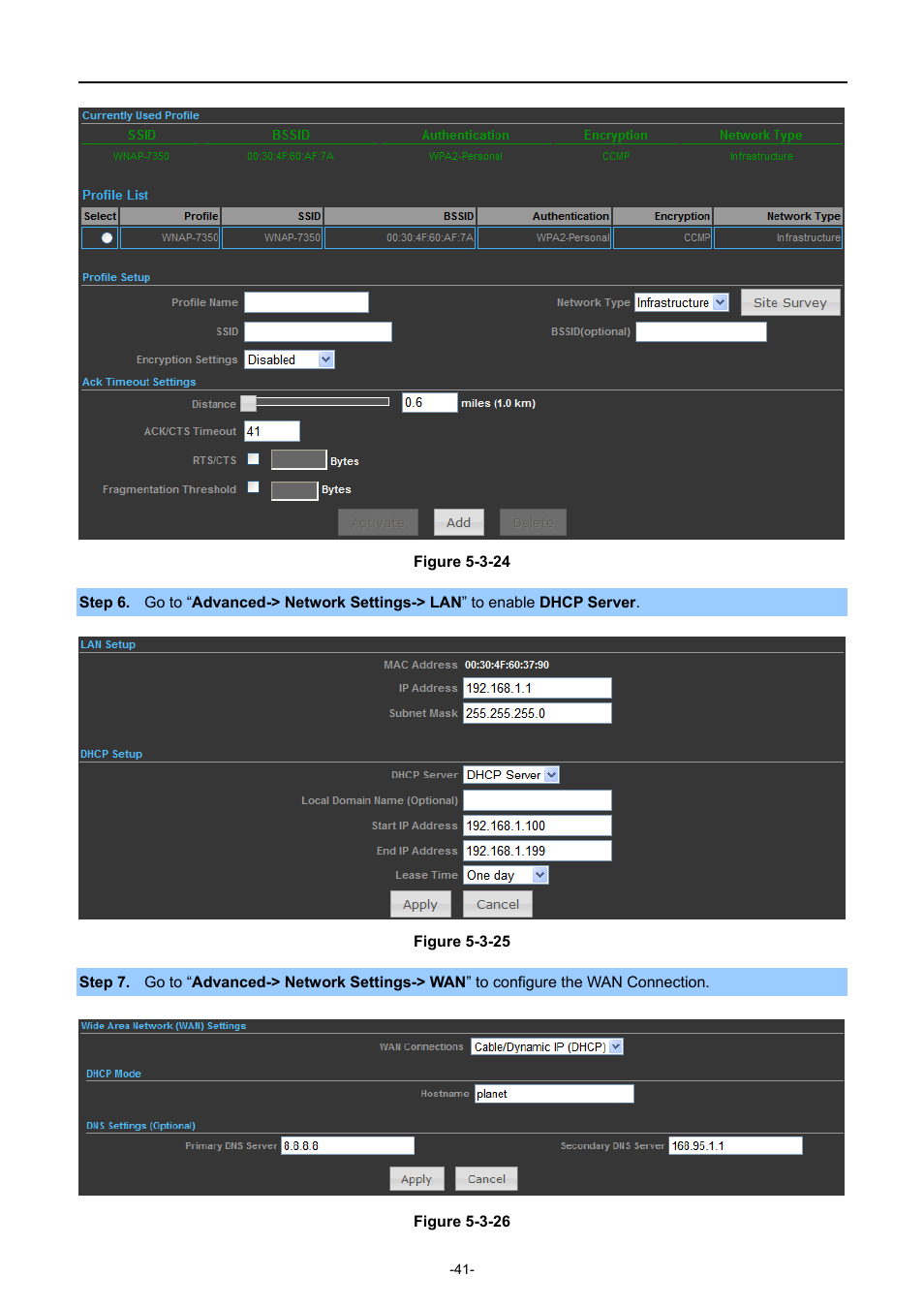Click the SSID input field in Profile Setup
Viewport: 924px width, 1308px height.
point(318,331)
